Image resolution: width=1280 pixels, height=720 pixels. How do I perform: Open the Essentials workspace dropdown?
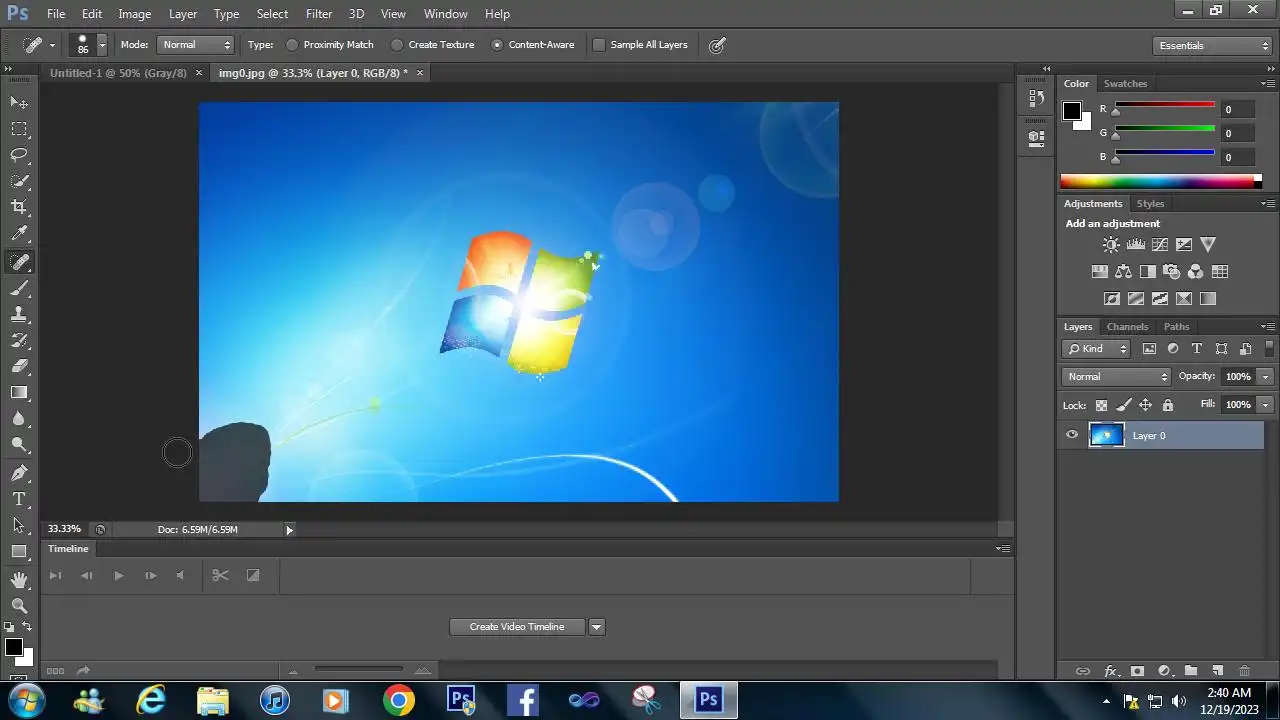click(1212, 45)
